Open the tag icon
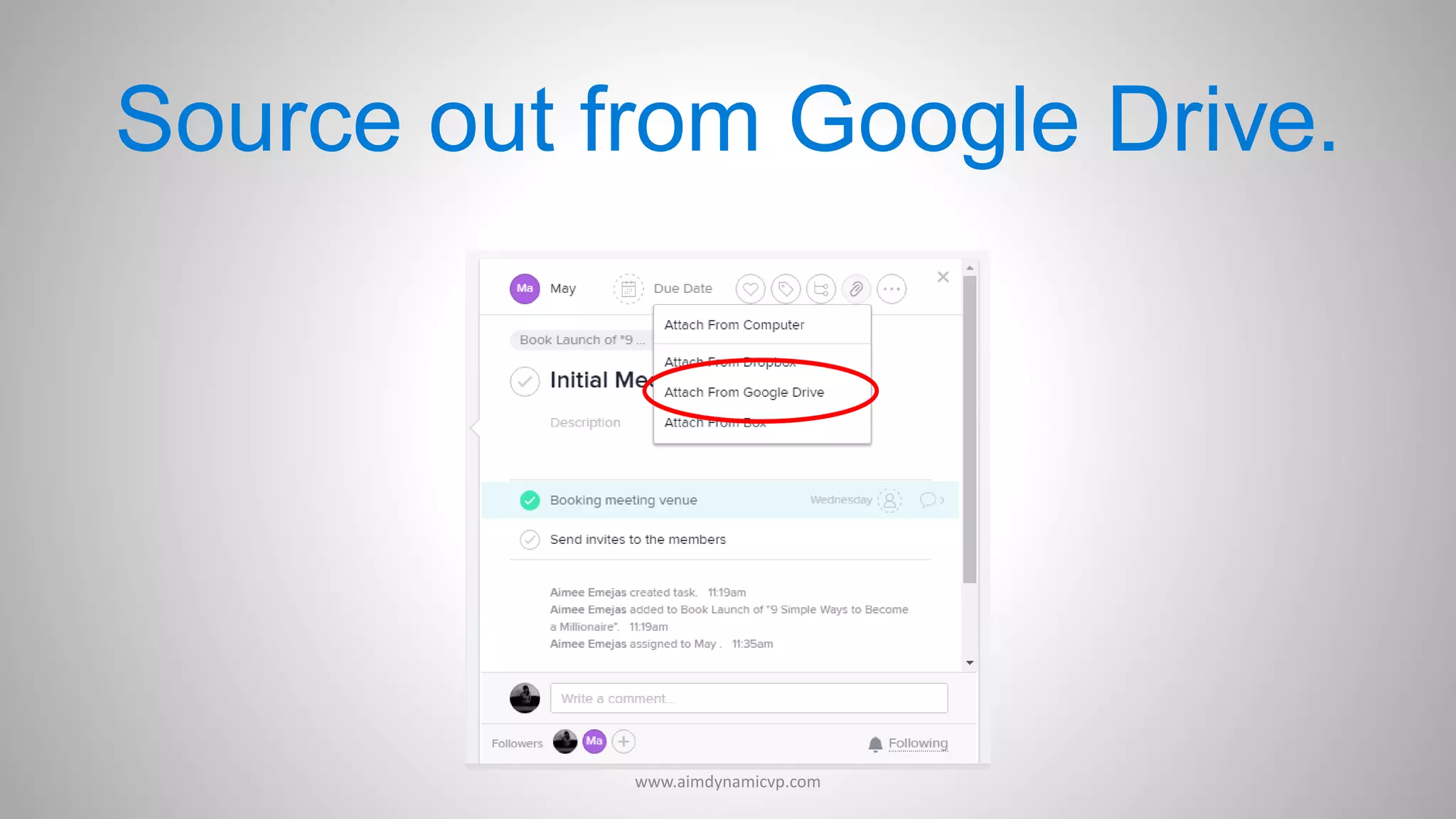Image resolution: width=1456 pixels, height=819 pixels. tap(786, 289)
